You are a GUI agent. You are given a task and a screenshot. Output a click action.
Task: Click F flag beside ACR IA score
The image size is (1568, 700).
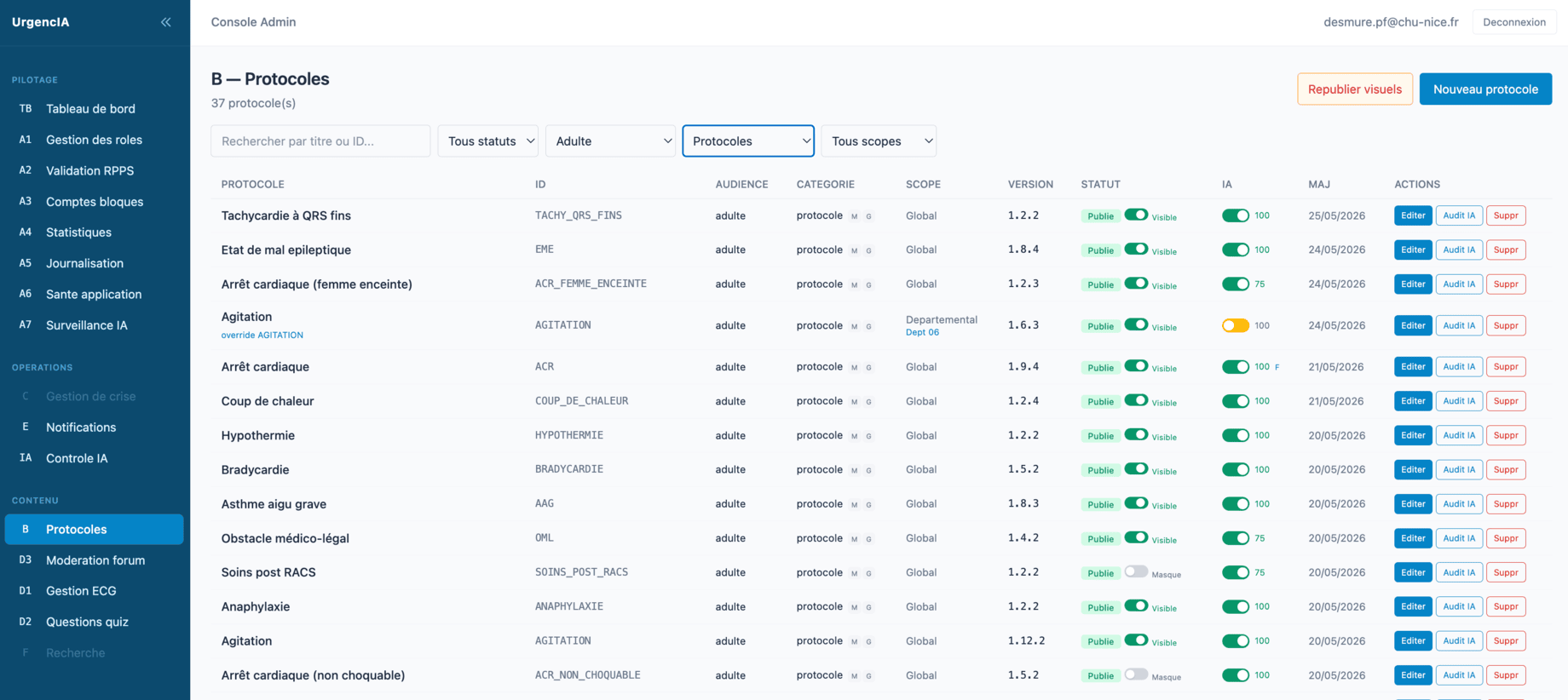(x=1277, y=368)
